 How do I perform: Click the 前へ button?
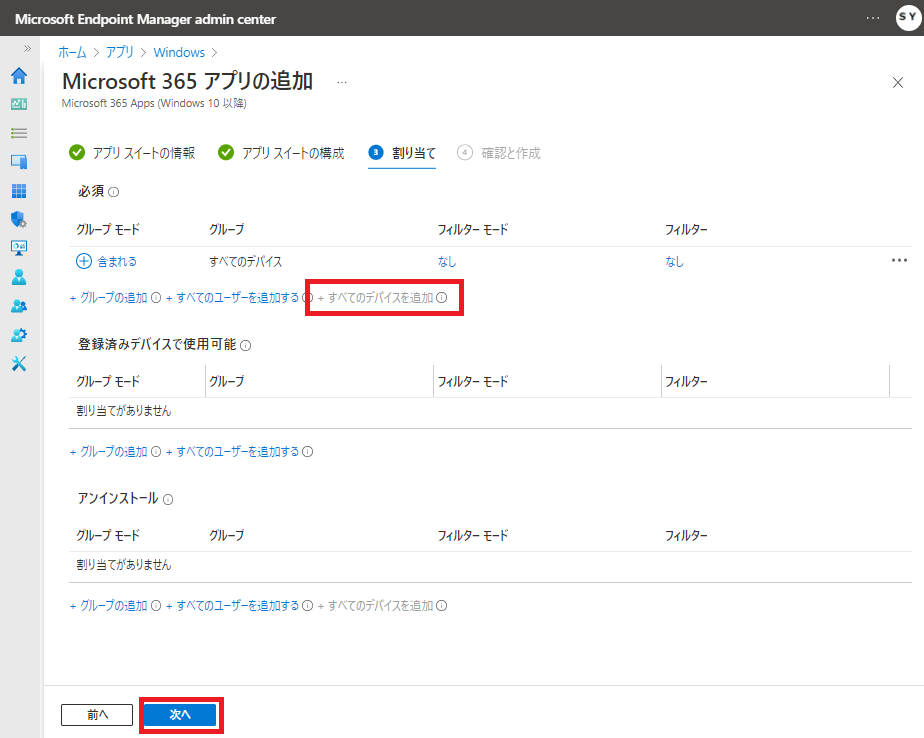click(97, 715)
